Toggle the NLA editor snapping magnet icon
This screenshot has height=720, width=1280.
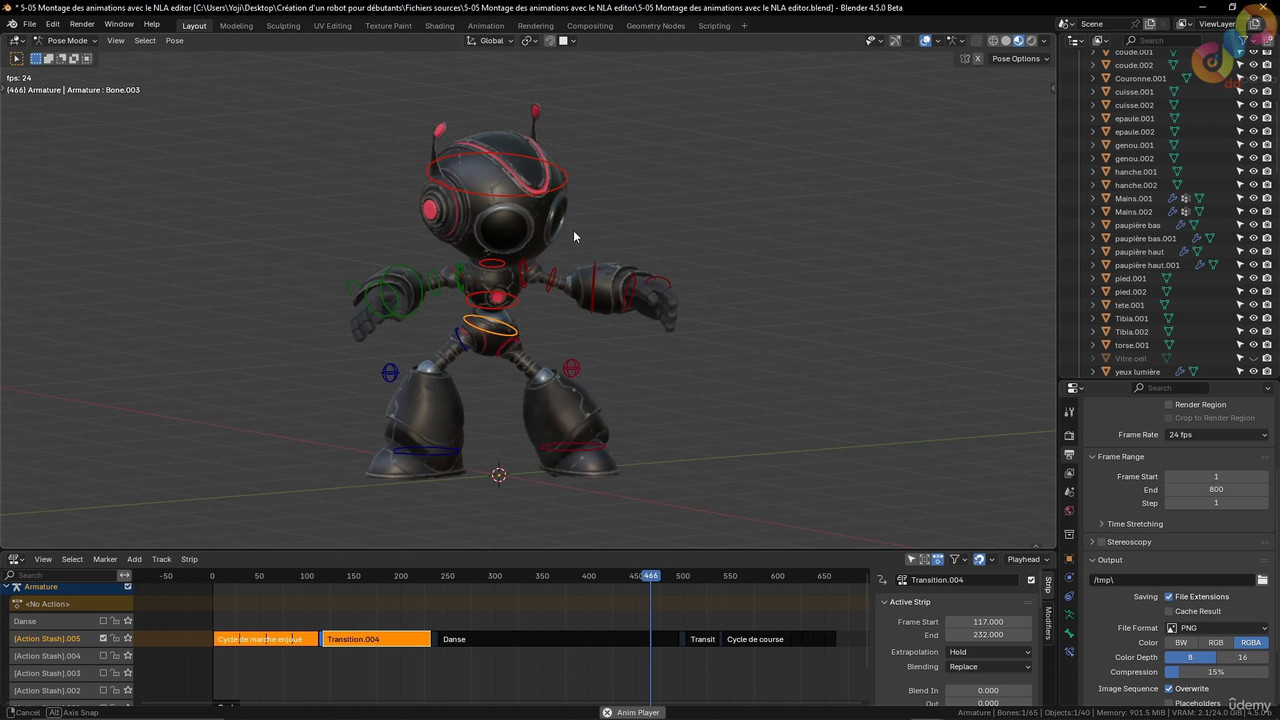click(x=979, y=559)
